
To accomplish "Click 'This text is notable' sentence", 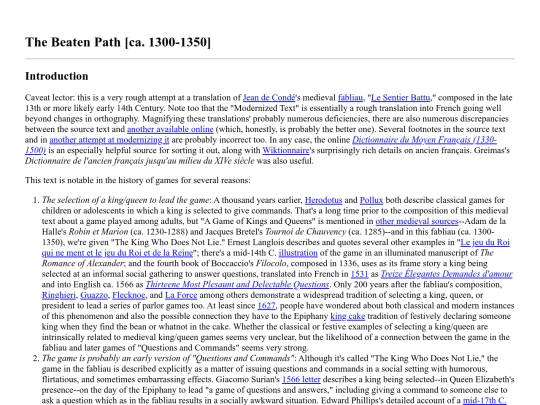I will click(x=138, y=180).
